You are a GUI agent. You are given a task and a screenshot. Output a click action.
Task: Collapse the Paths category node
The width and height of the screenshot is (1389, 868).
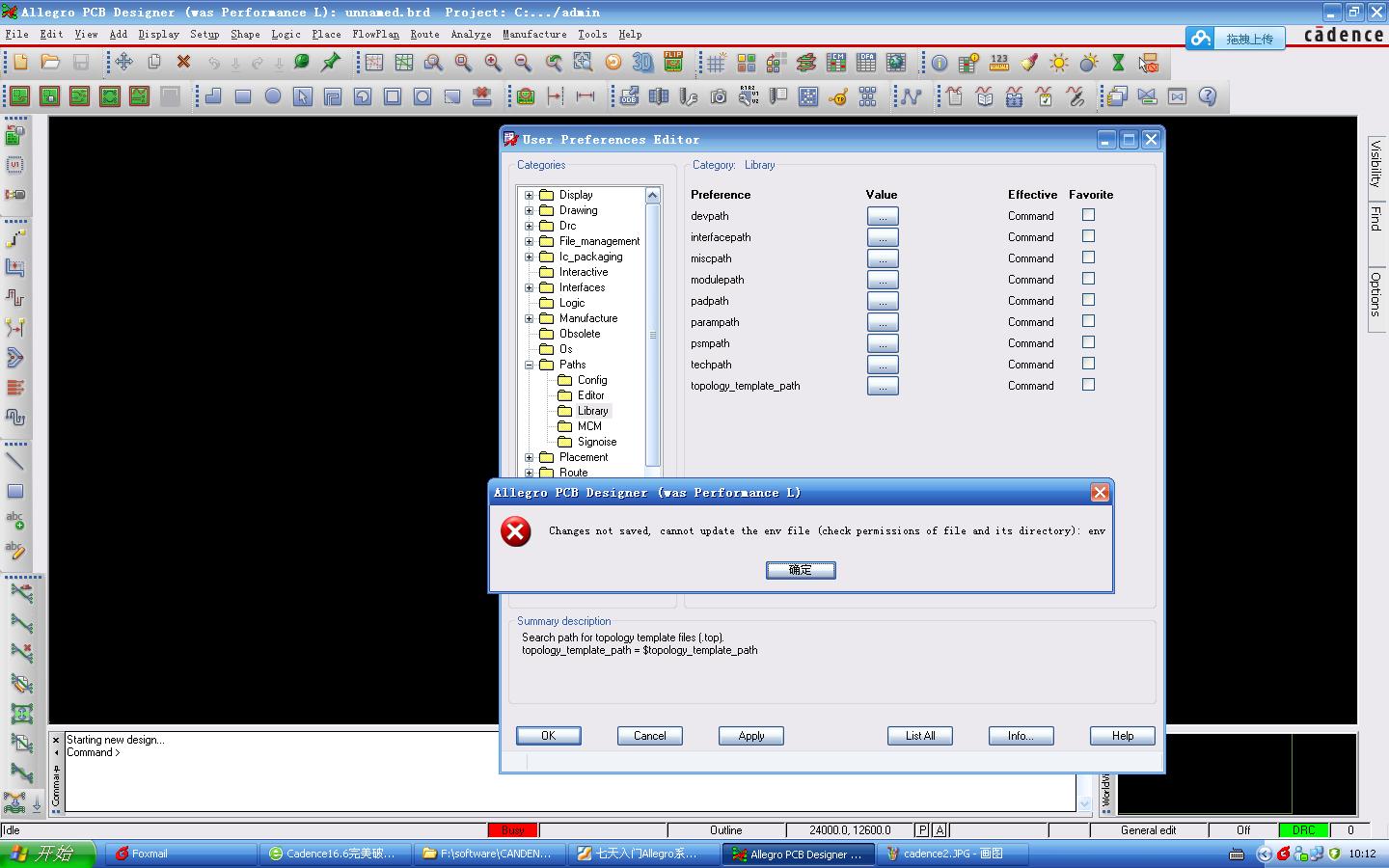coord(529,365)
